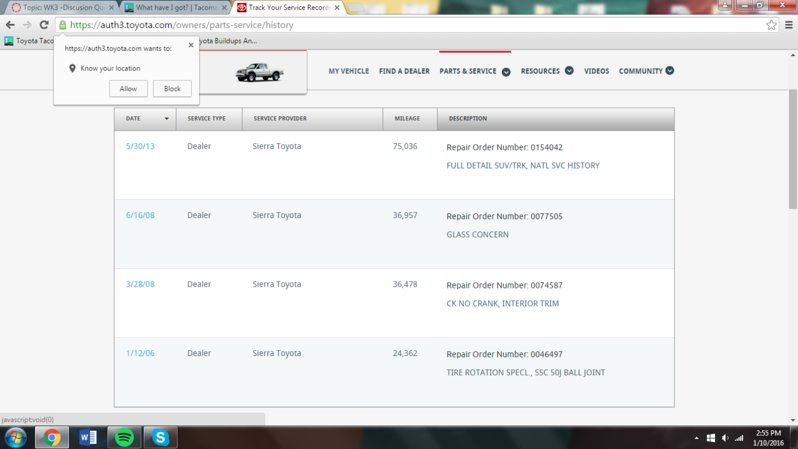
Task: Click the page vertical scrollbar thumb
Action: (793, 149)
